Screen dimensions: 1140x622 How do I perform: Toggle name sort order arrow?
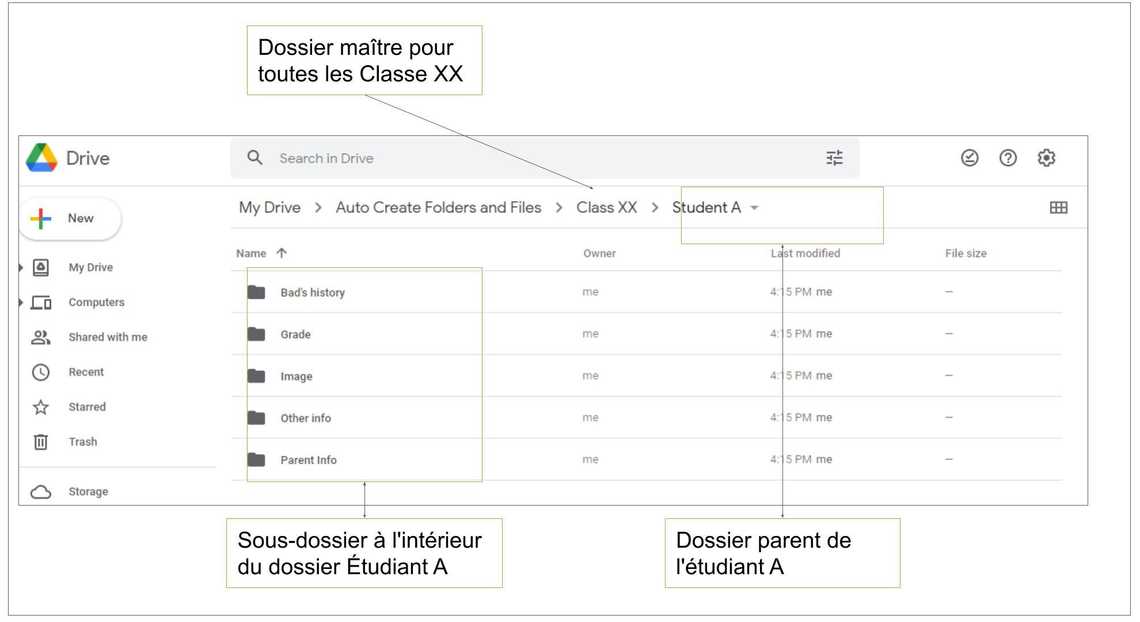click(281, 254)
